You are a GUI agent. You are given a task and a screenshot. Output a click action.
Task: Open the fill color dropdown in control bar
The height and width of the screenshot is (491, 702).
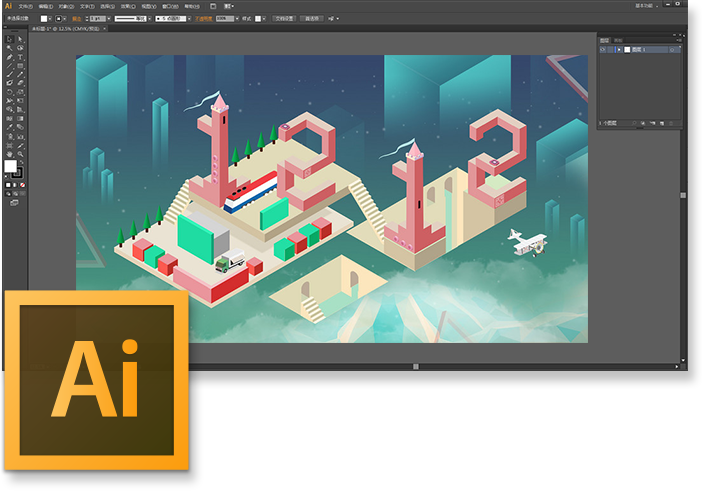50,19
